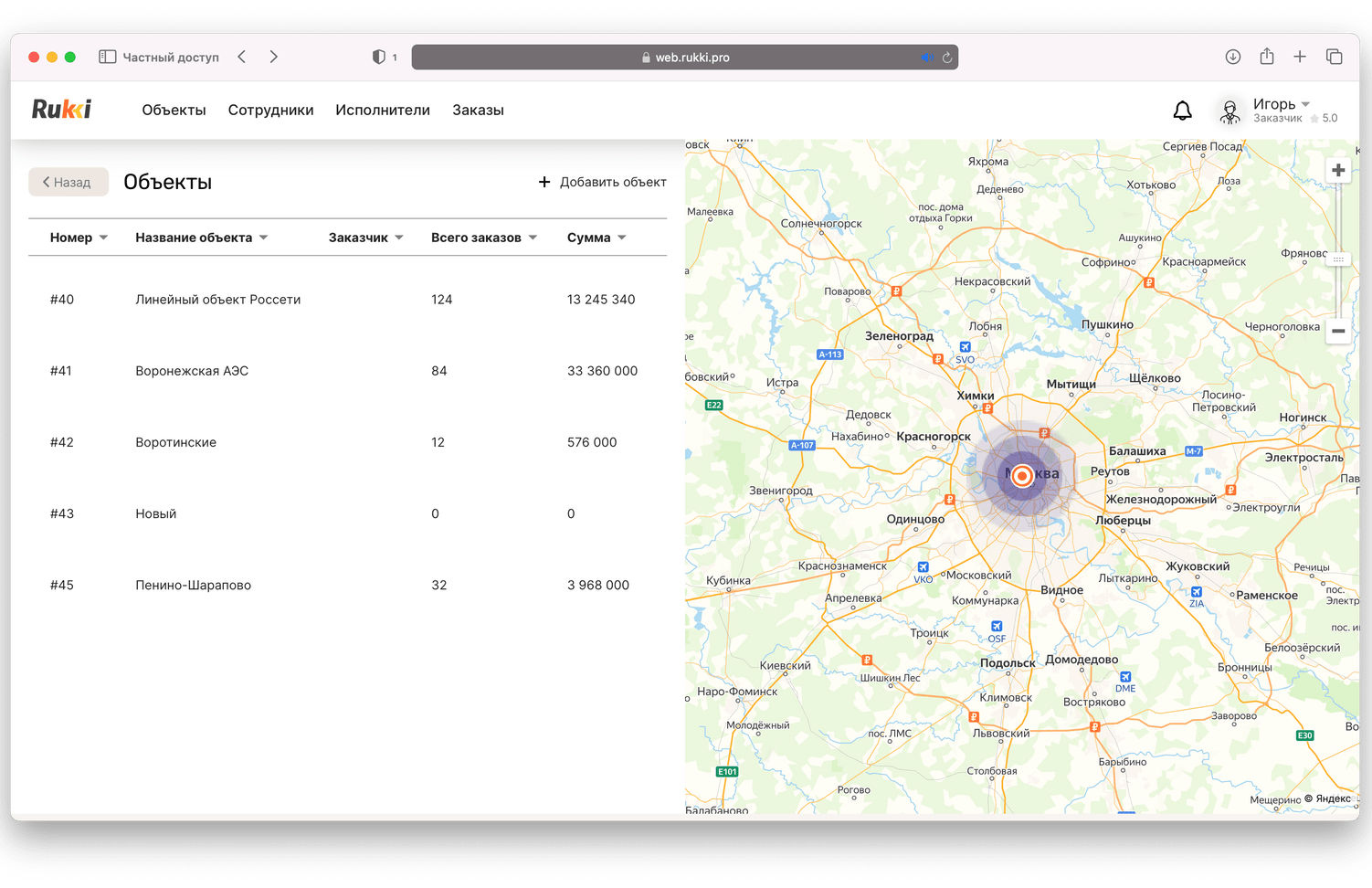Open the Исполнители menu item
Screen dimensions: 1372x888
click(x=383, y=110)
